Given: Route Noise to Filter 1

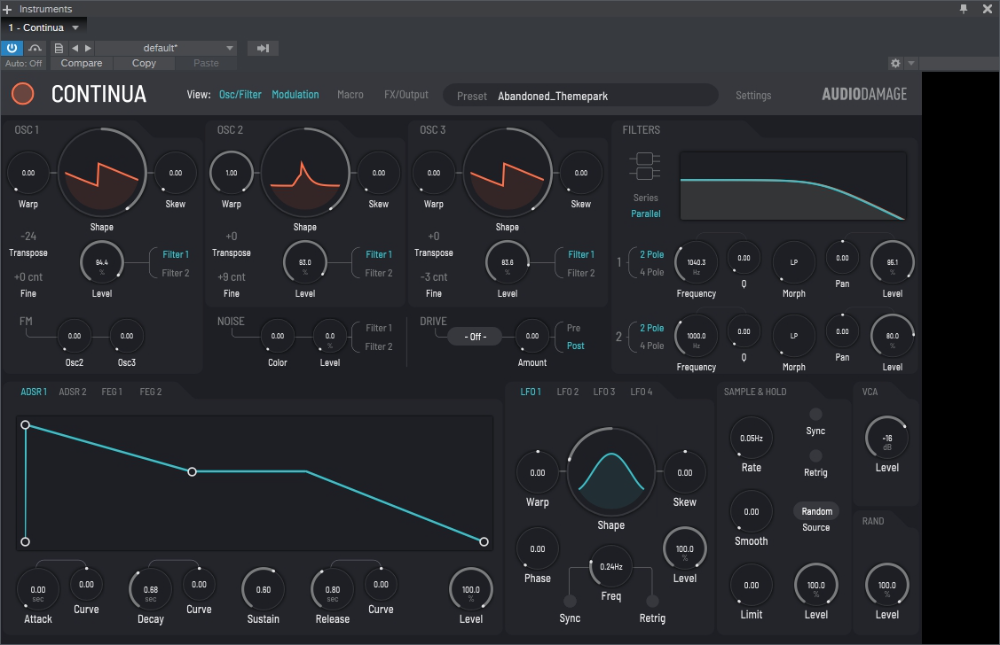Looking at the screenshot, I should 378,328.
